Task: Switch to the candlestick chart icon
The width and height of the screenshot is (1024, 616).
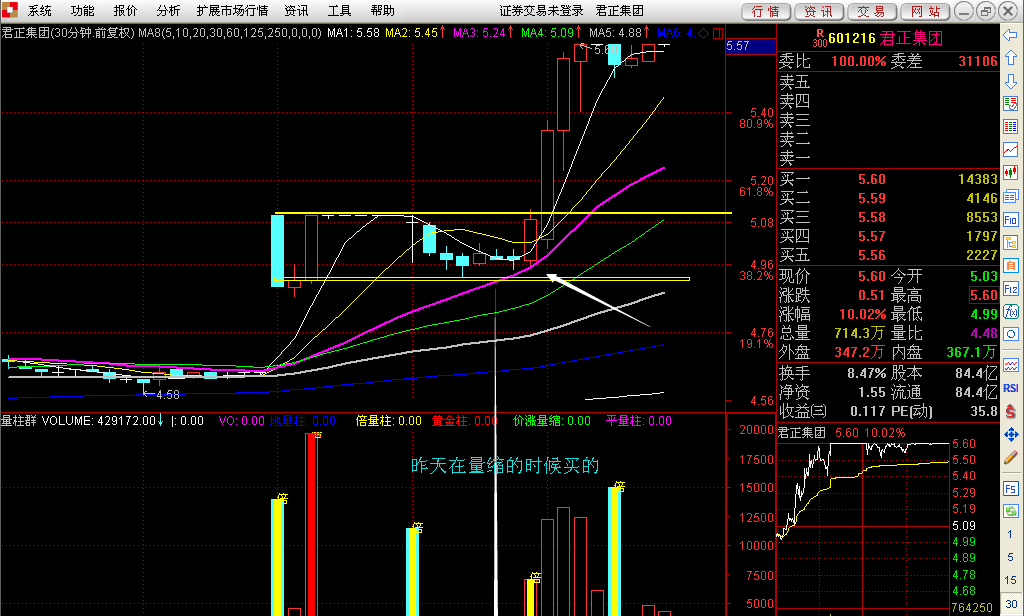Action: (1010, 172)
